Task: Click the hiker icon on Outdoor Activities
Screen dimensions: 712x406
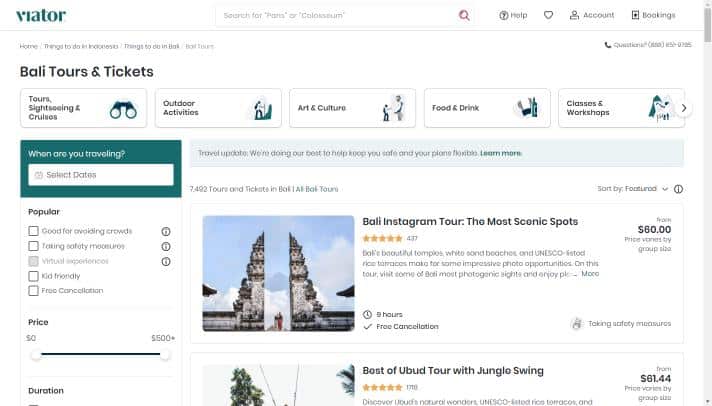Action: point(262,109)
